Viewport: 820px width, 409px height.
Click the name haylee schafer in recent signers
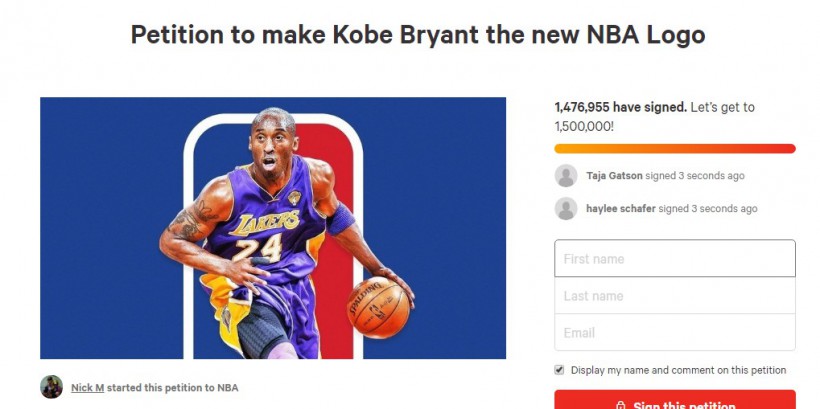point(621,209)
